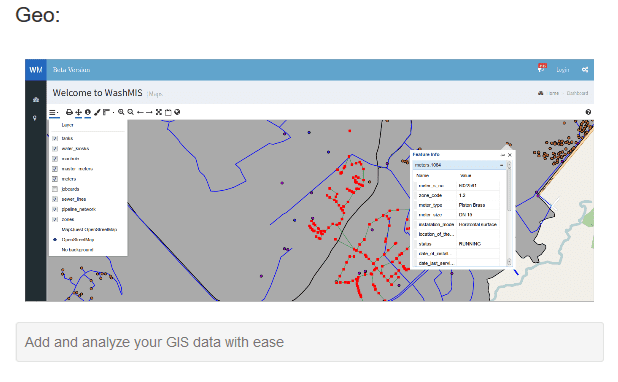618x382 pixels.
Task: Enable the jobcards layer checkbox
Action: [55, 189]
